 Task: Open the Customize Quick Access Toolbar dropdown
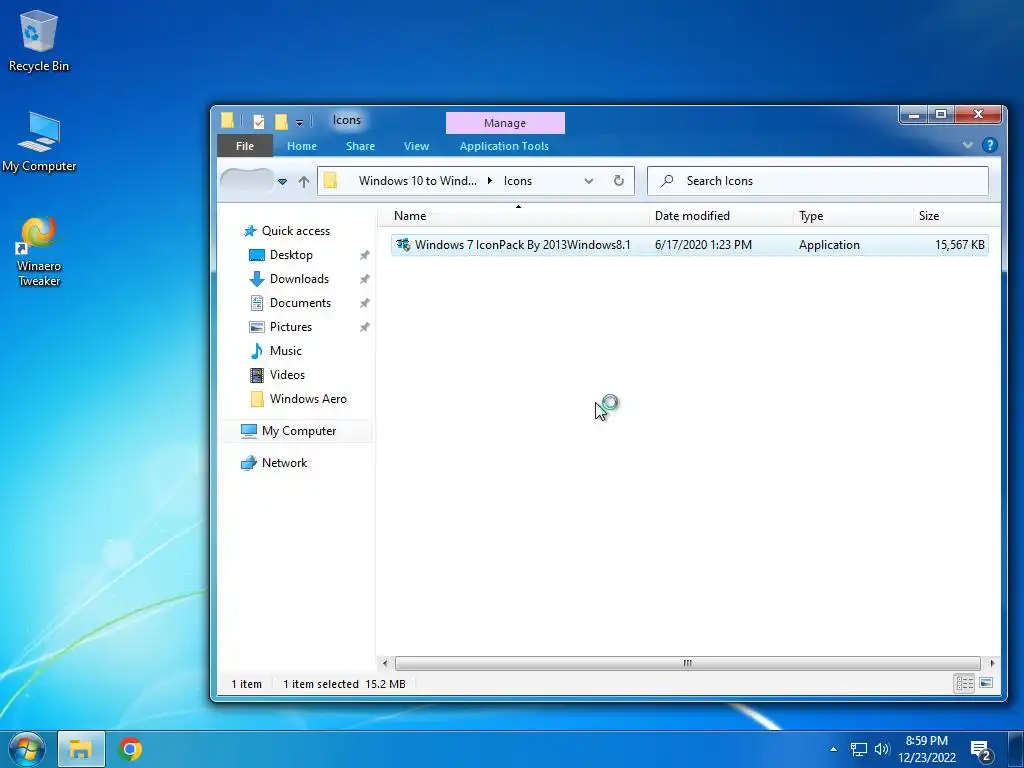[x=299, y=121]
